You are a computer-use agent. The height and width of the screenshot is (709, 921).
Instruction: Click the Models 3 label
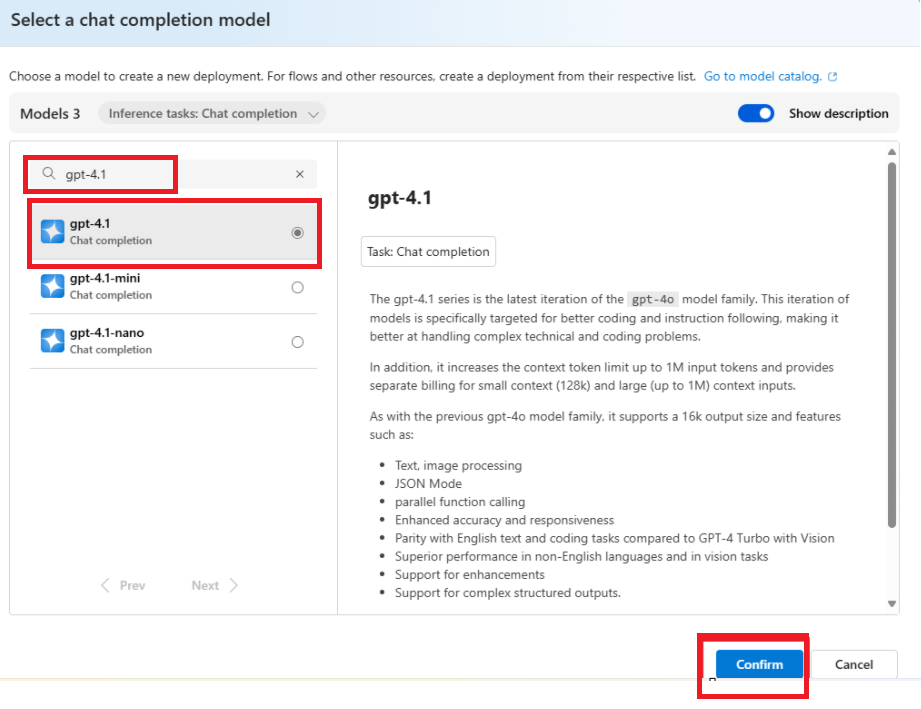[50, 113]
